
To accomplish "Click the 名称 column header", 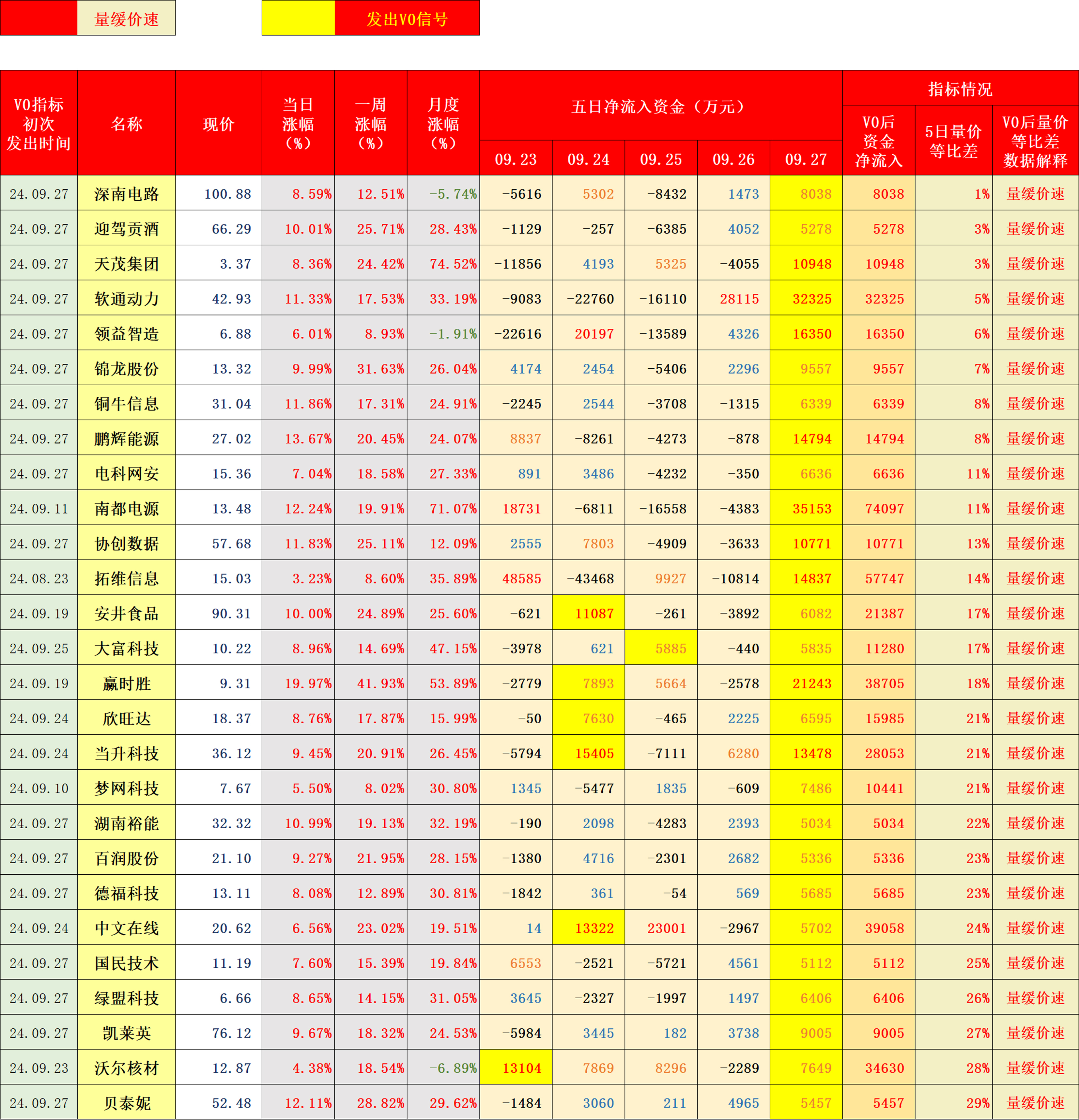I will (126, 123).
